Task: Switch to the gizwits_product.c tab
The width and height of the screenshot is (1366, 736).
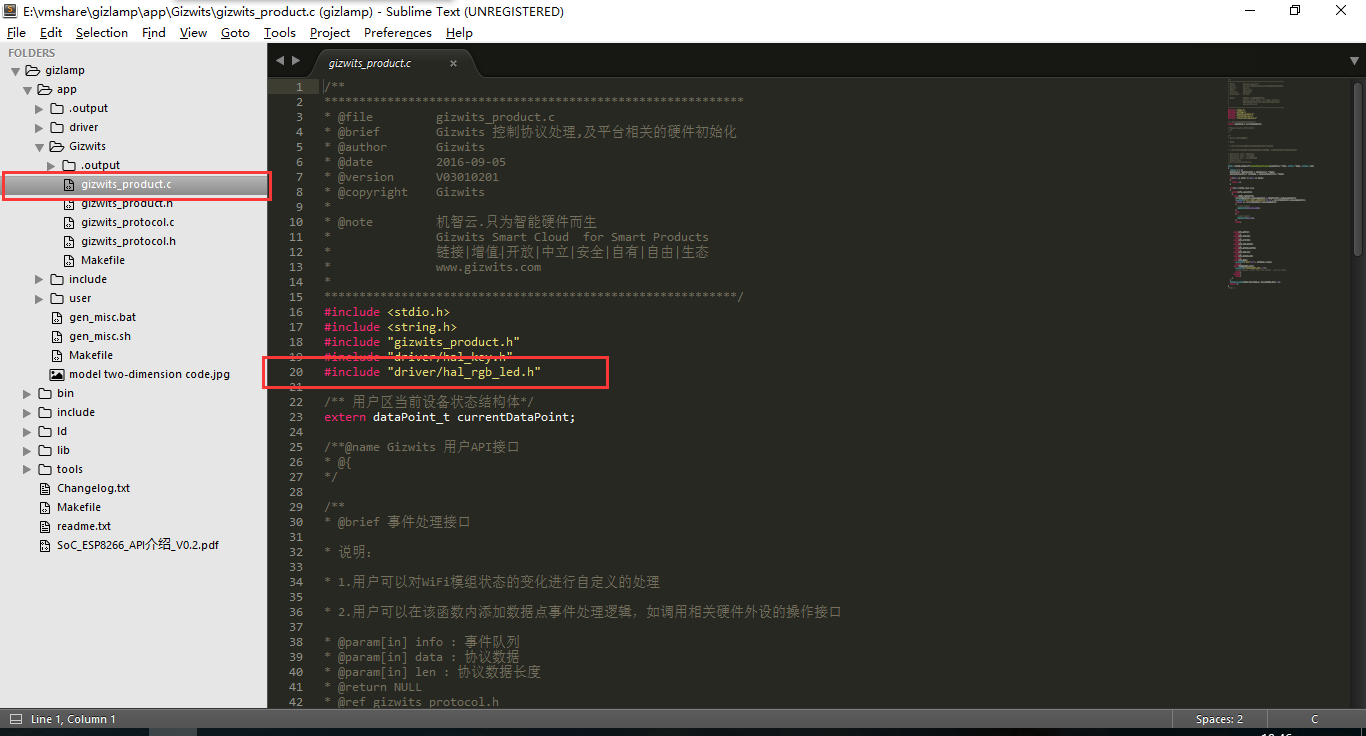Action: tap(370, 63)
